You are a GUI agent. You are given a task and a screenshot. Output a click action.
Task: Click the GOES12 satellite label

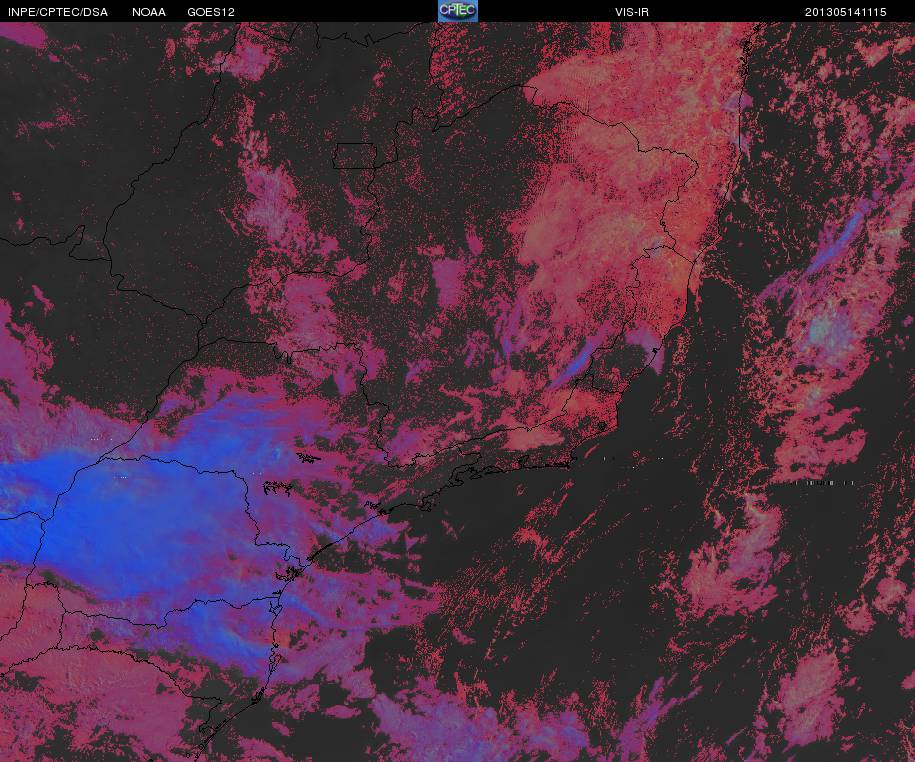[x=211, y=12]
